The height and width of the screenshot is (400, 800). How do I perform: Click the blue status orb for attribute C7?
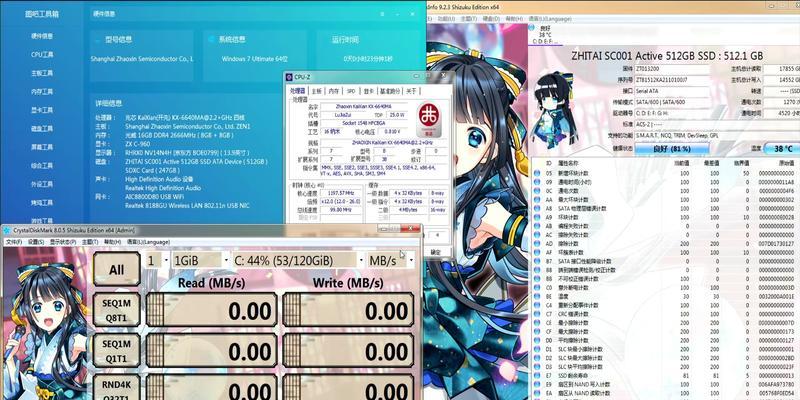pos(537,314)
